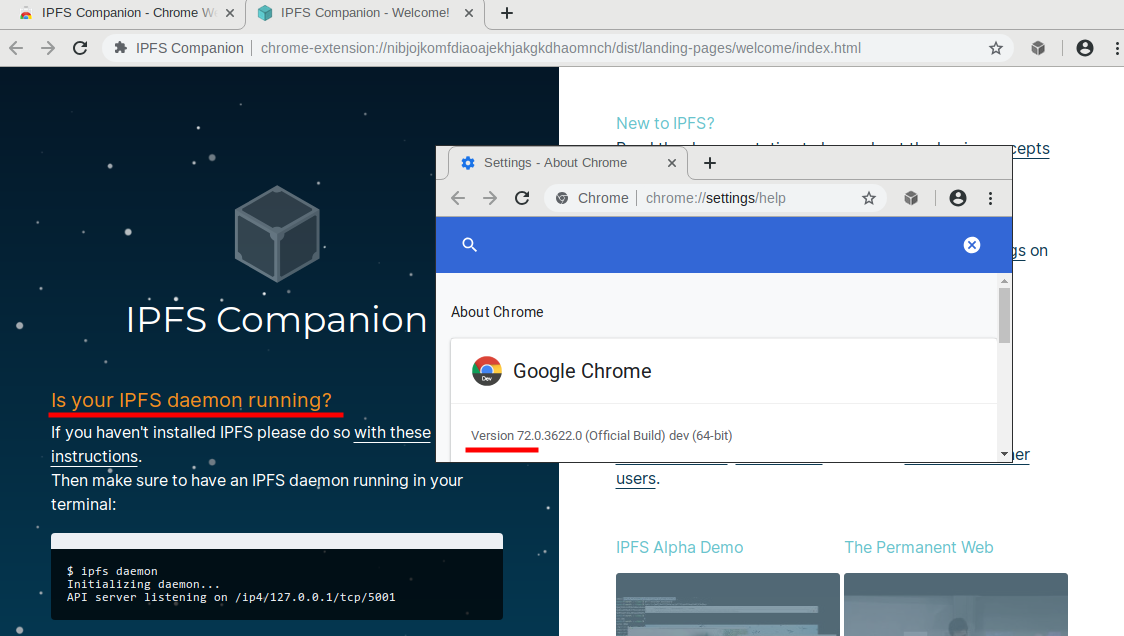Open a new tab in Settings window
Image resolution: width=1124 pixels, height=636 pixels.
710,163
